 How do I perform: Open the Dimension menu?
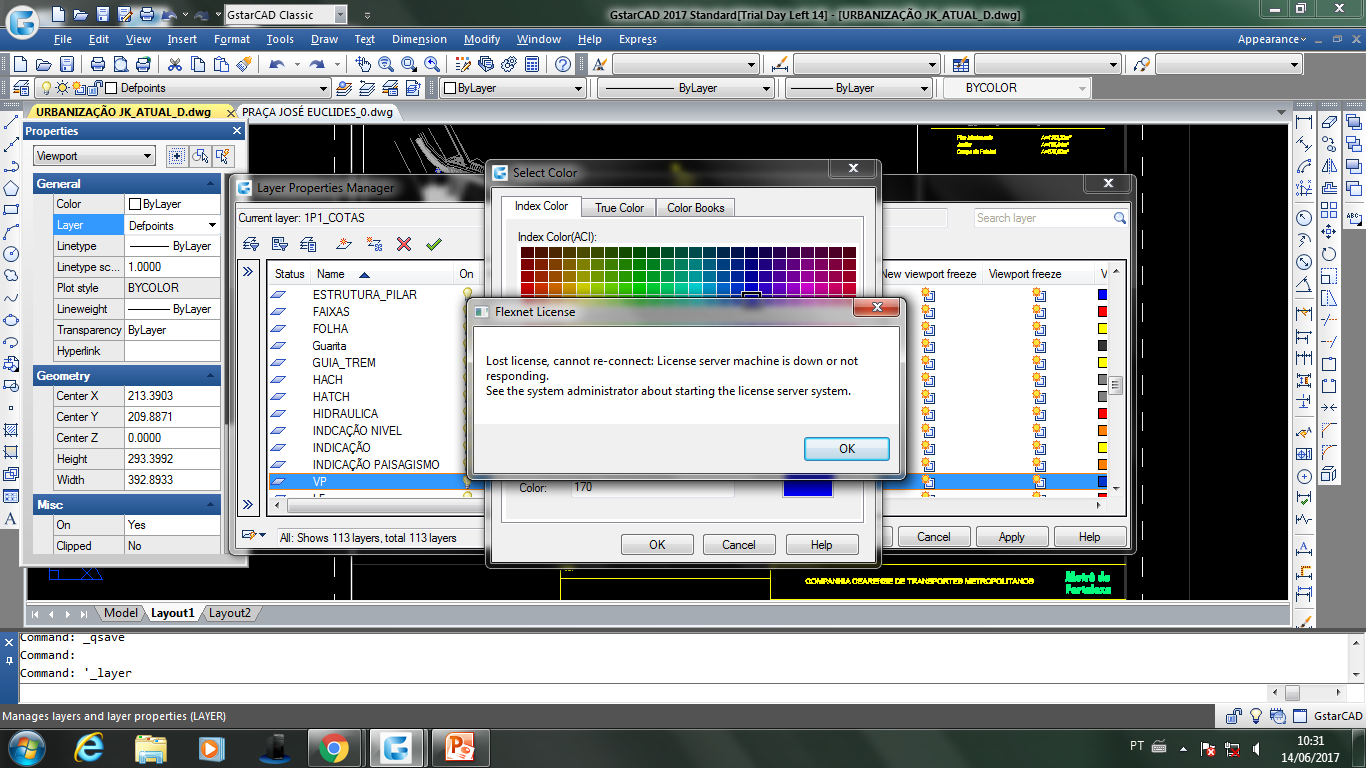tap(419, 39)
